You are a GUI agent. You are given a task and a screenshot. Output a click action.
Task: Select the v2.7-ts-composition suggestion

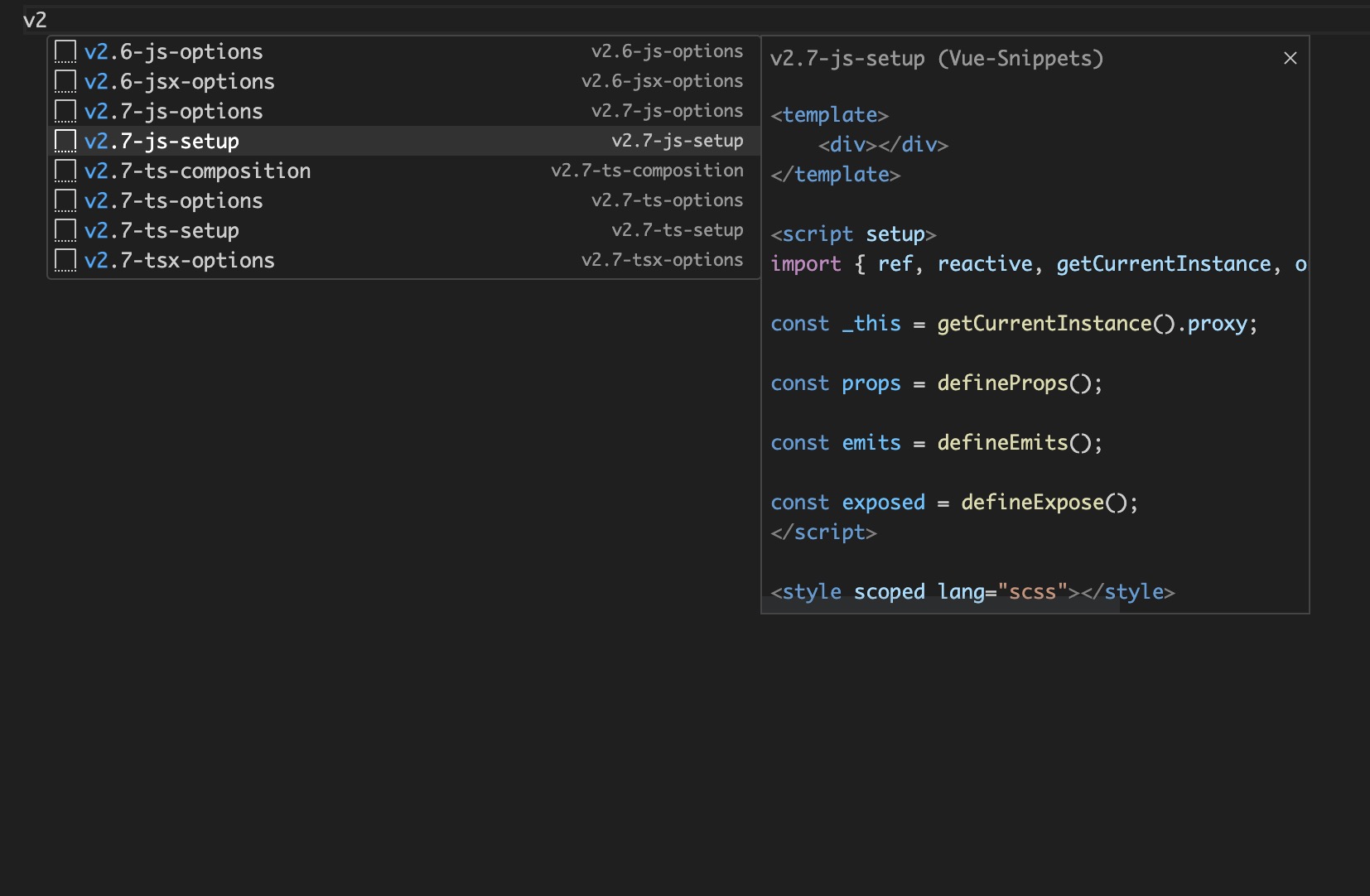[x=403, y=171]
